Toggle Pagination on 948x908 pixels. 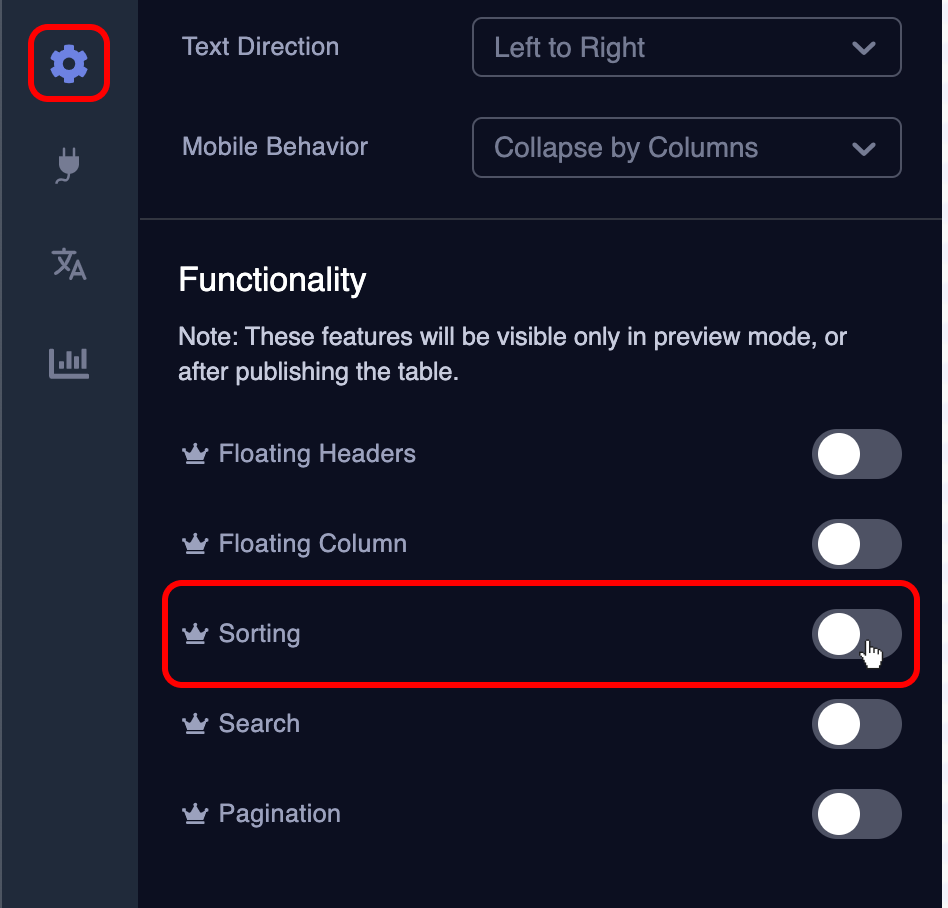857,814
